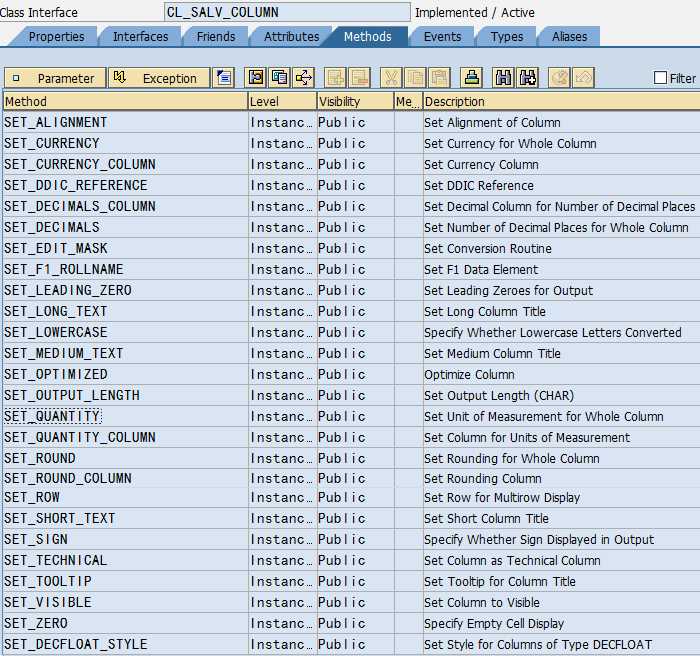Select the SET_TOOLTIP method cell
This screenshot has height=656, width=700.
tap(125, 581)
